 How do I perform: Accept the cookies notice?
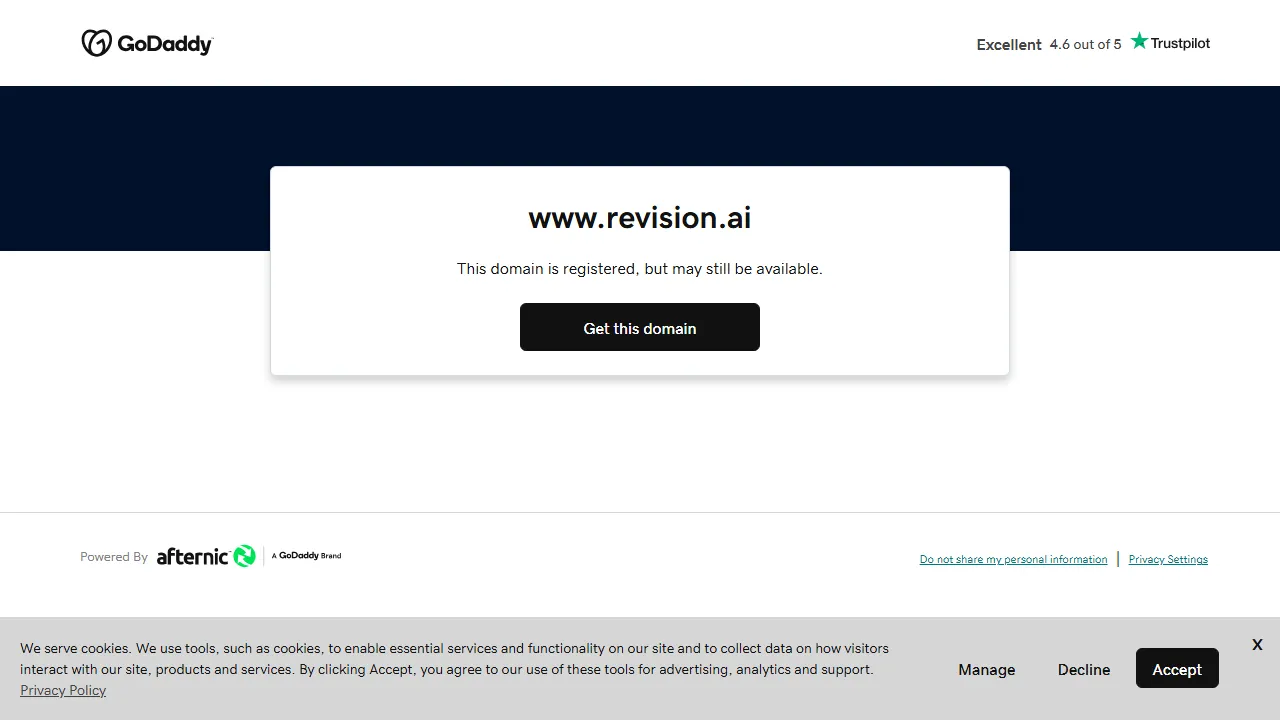click(x=1177, y=668)
